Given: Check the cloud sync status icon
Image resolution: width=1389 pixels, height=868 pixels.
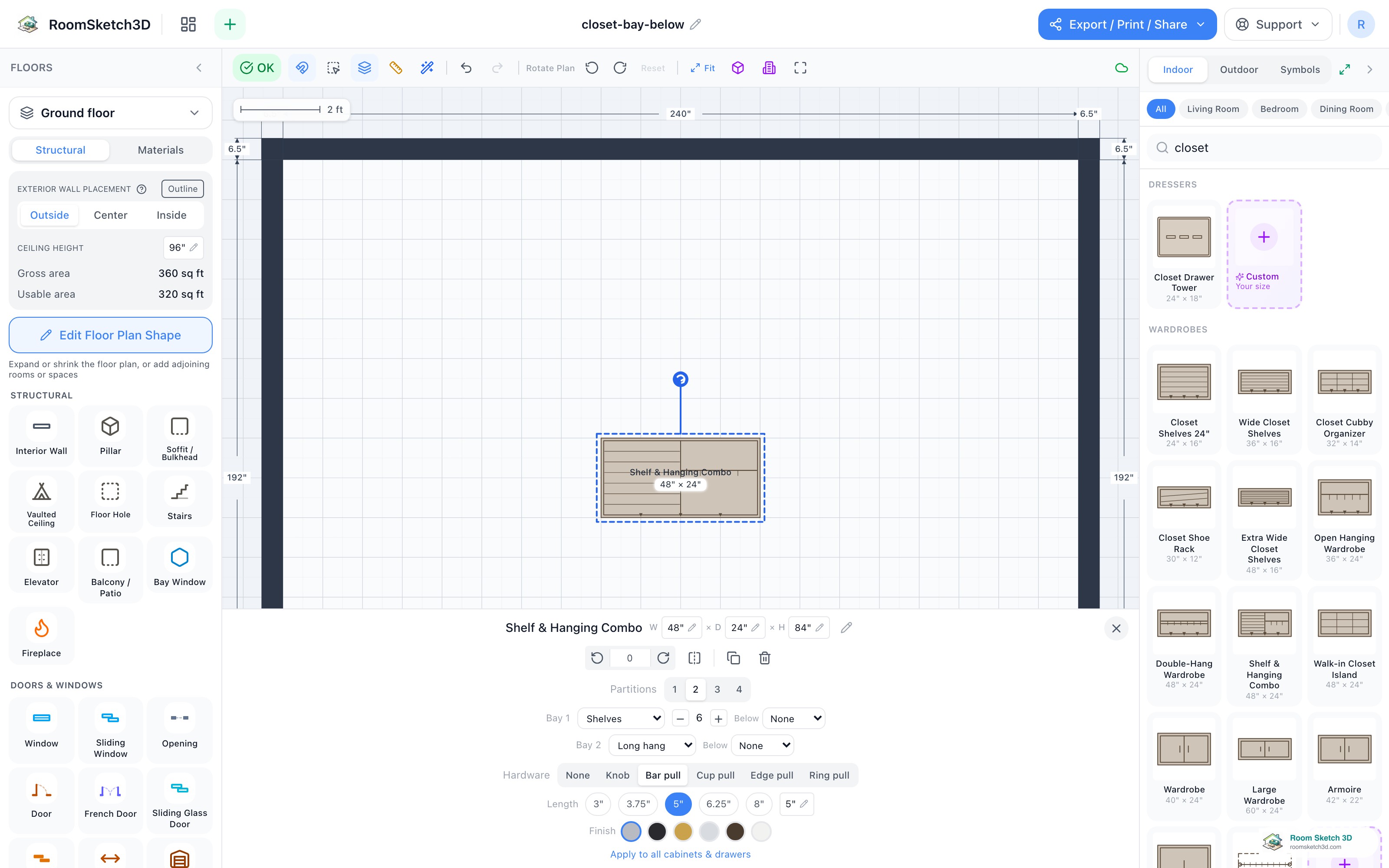Looking at the screenshot, I should [1121, 68].
